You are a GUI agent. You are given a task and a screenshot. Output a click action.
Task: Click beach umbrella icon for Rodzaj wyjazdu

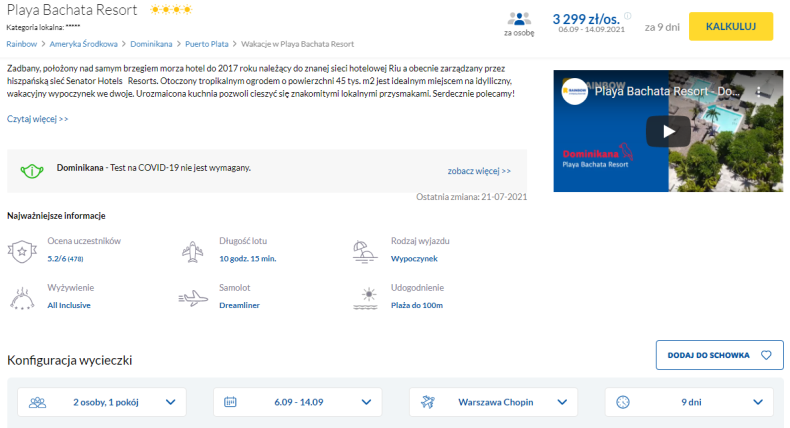click(x=365, y=252)
